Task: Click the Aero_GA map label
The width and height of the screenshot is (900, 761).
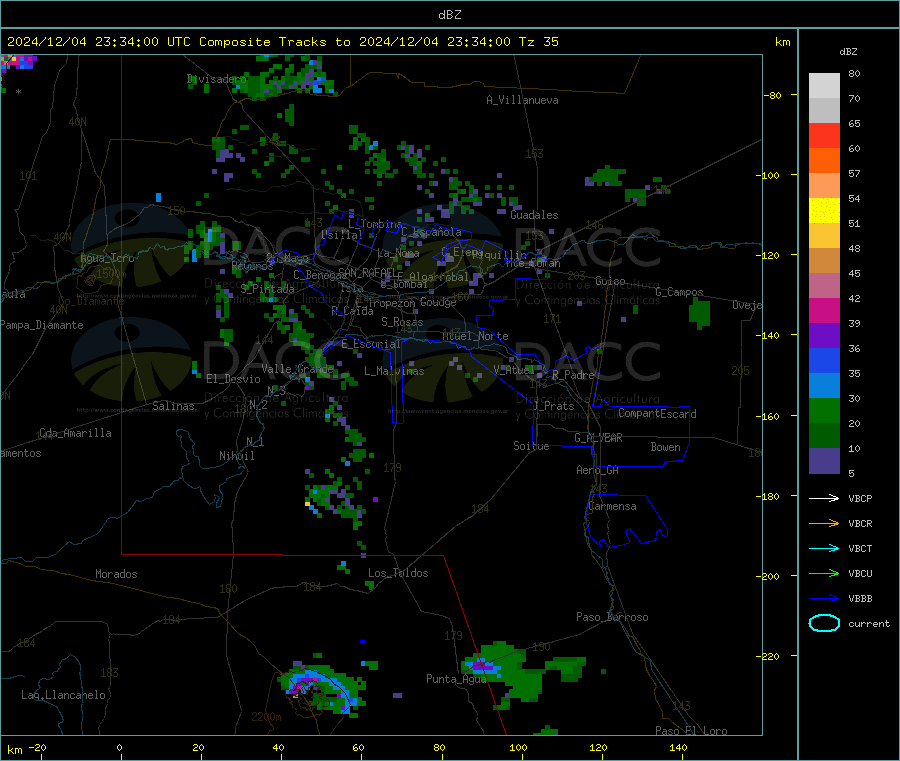Action: click(x=597, y=470)
